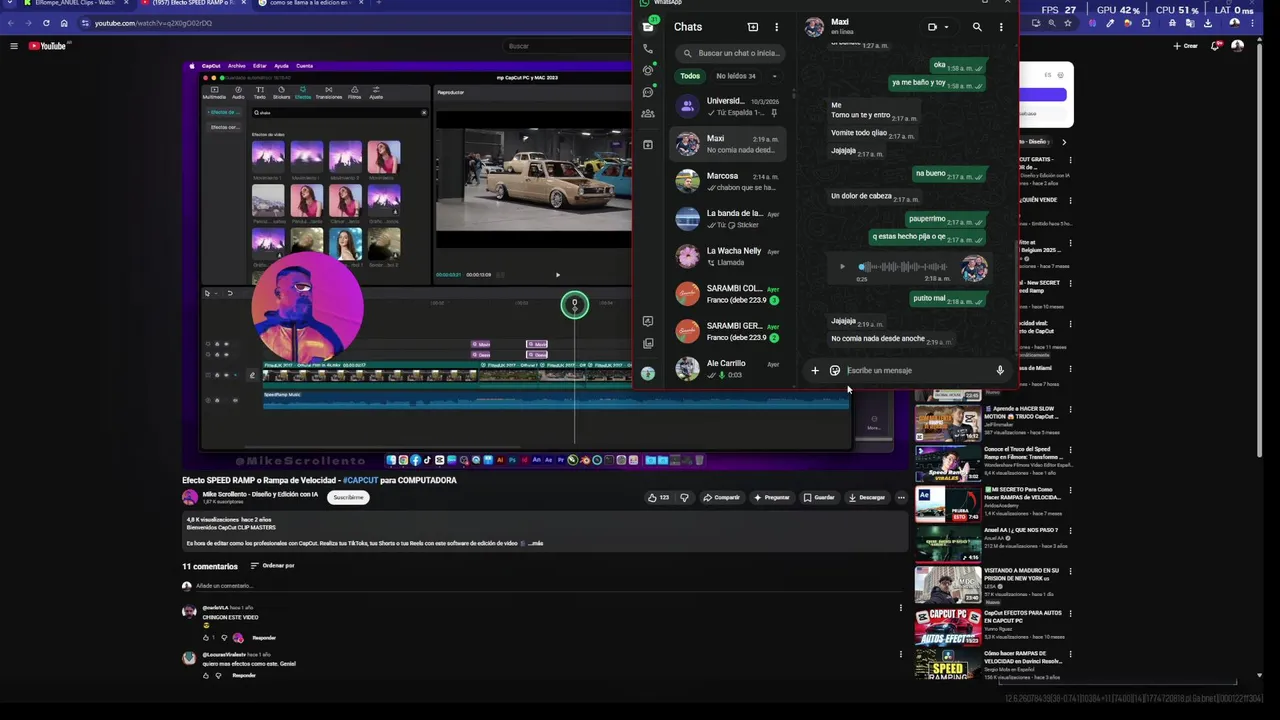Image resolution: width=1280 pixels, height=720 pixels.
Task: Close the 'ElRompe_ANUEL Clips' tab
Action: click(x=124, y=3)
